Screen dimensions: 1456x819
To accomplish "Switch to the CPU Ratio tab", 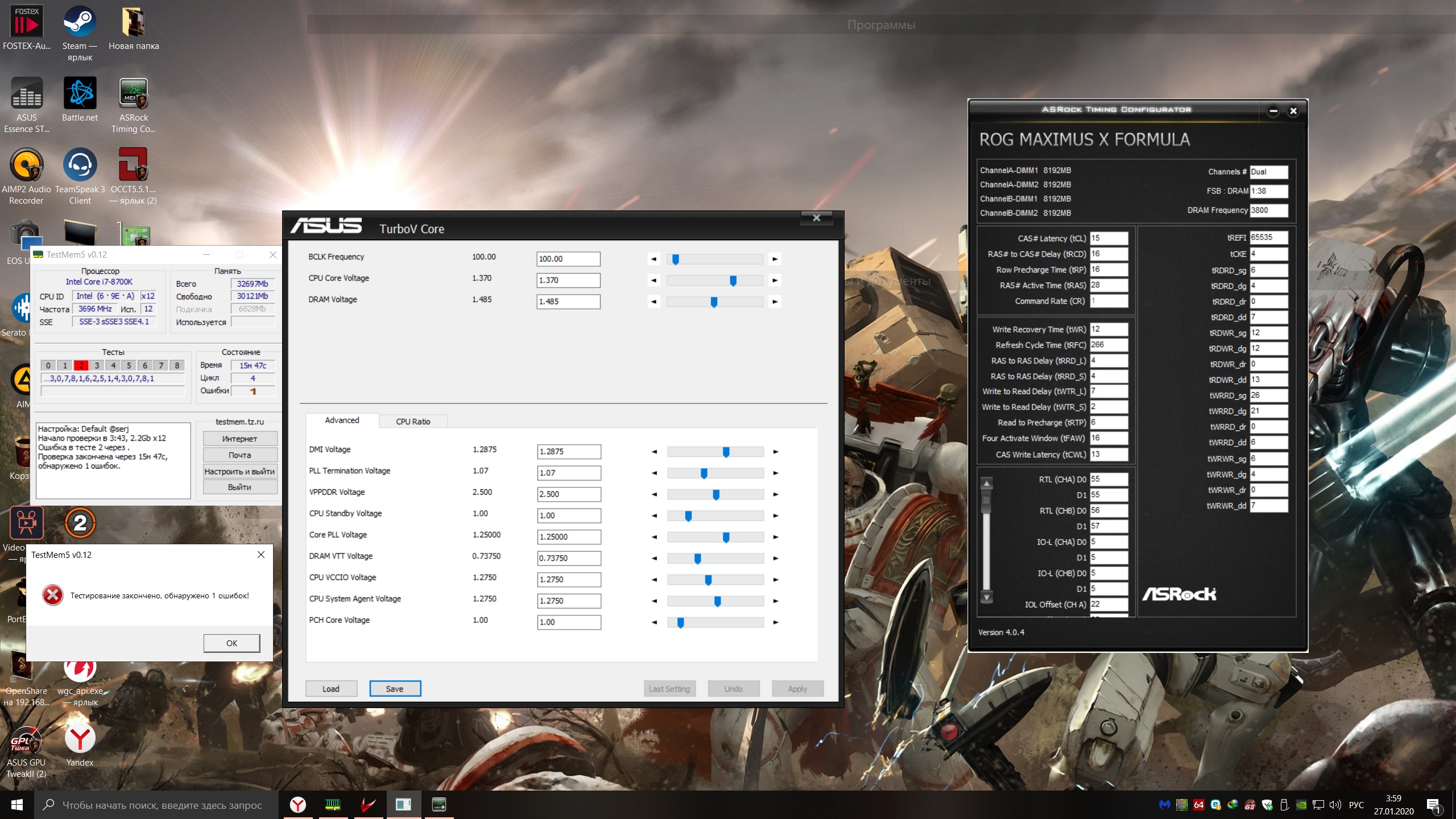I will point(413,421).
